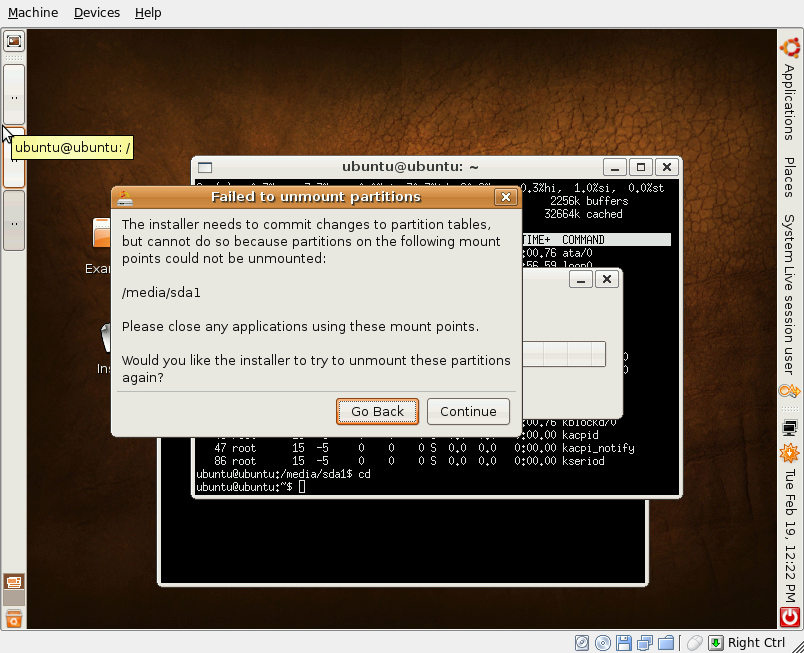Click Continue to retry unmounting
This screenshot has width=804, height=653.
click(x=468, y=411)
